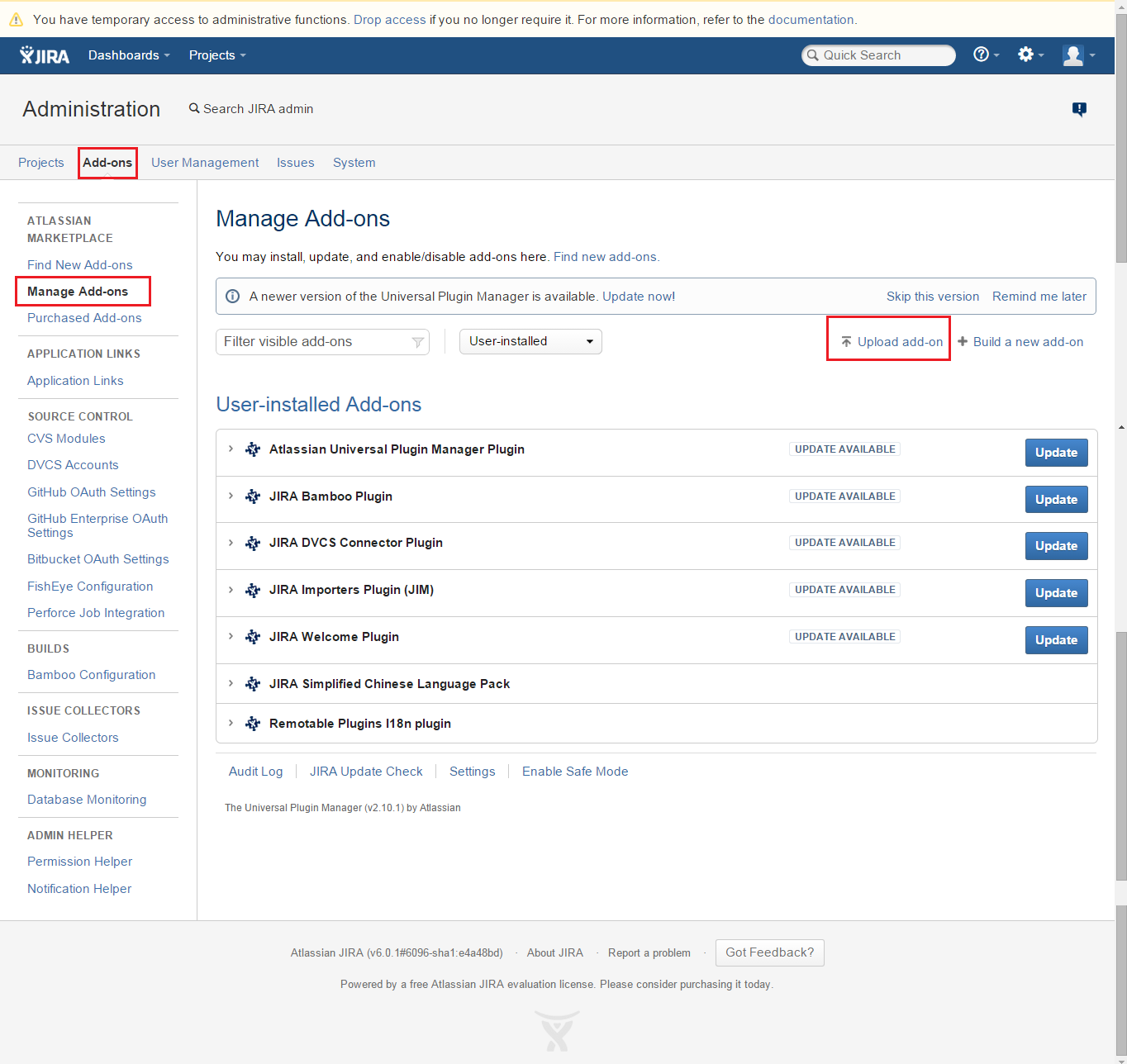
Task: Click the JIRA logo
Action: coord(45,55)
